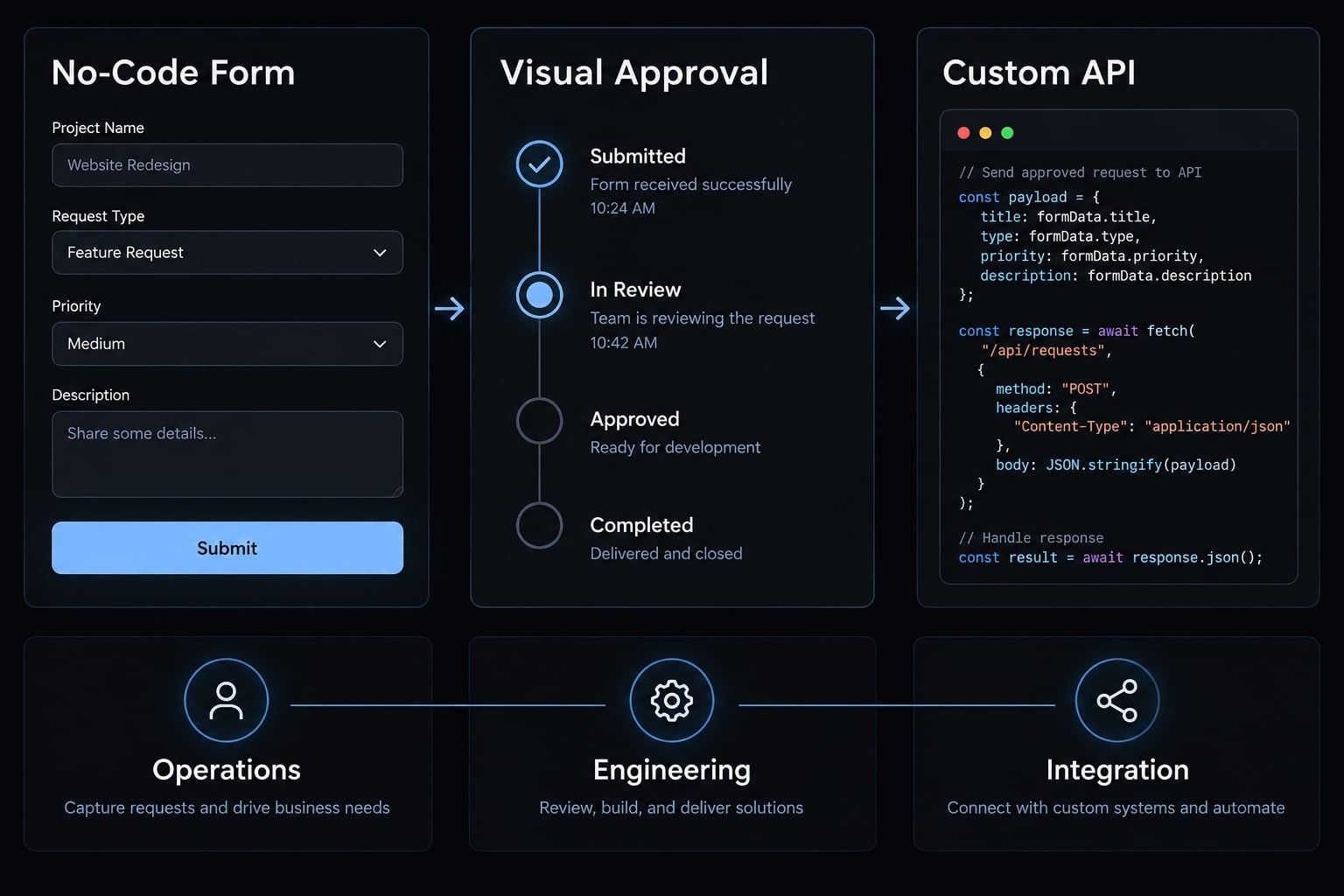Click the Operations user icon

coord(226,701)
